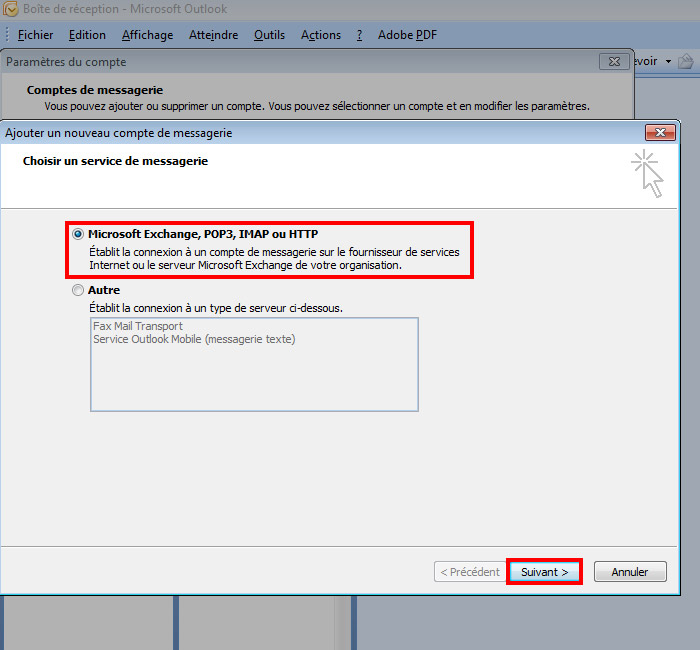Viewport: 700px width, 650px height.
Task: Open the Adobe PDF menu
Action: click(407, 35)
